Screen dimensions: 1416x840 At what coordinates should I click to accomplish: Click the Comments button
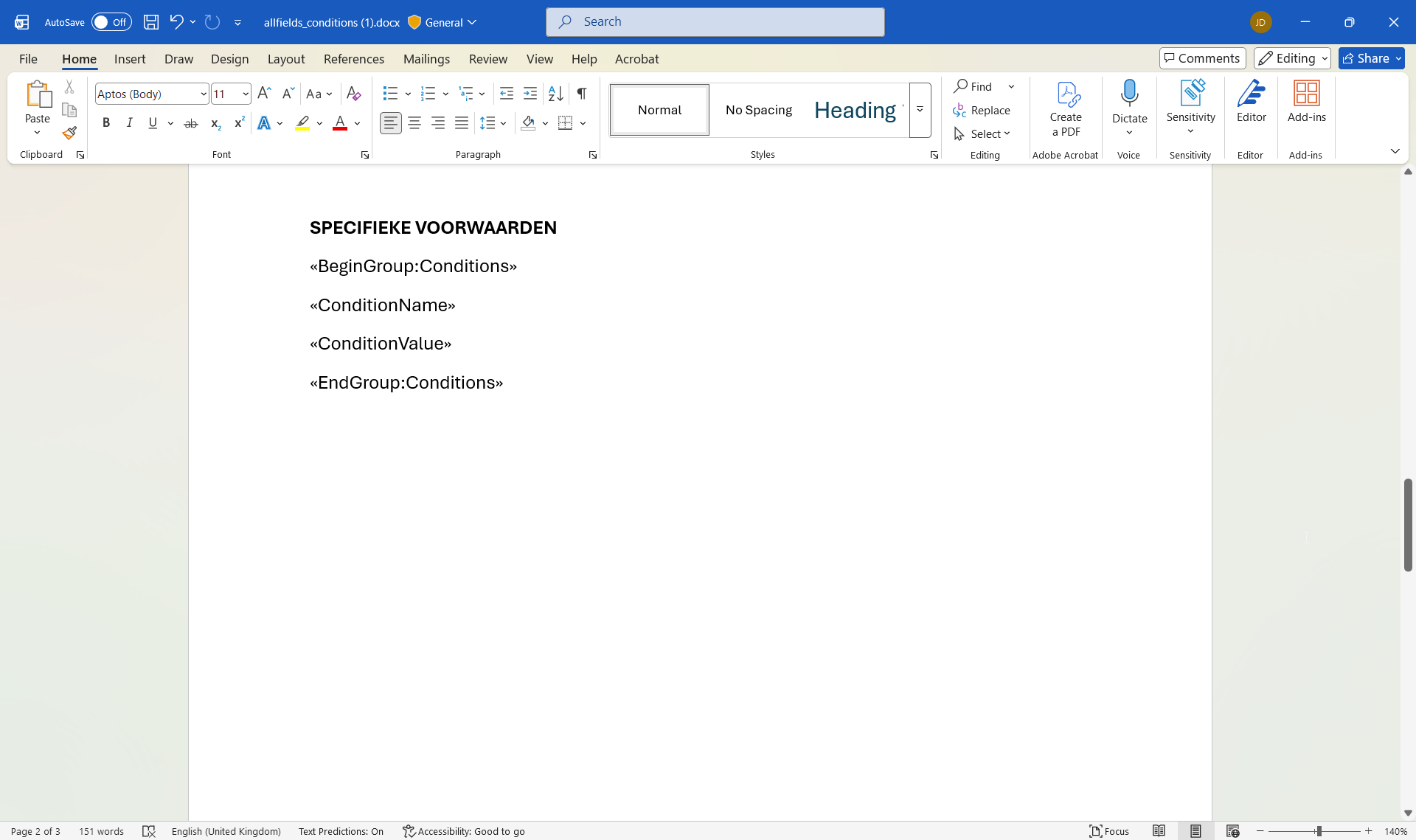coord(1202,58)
